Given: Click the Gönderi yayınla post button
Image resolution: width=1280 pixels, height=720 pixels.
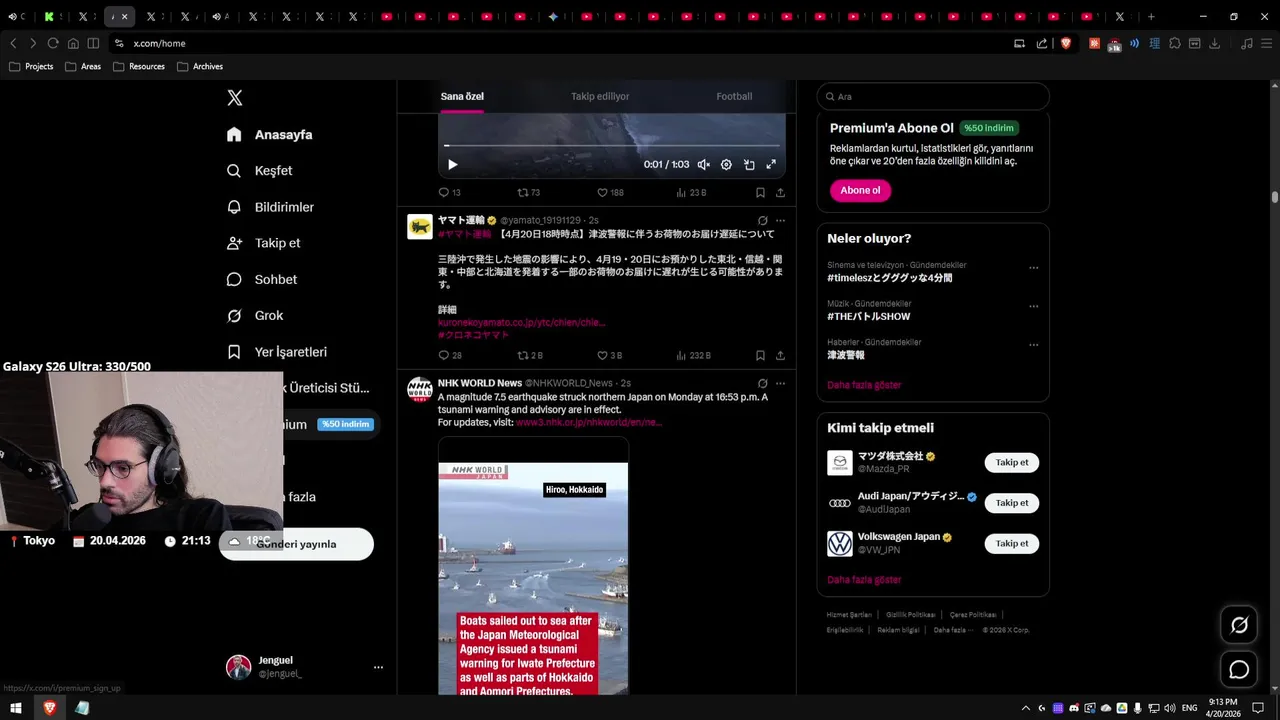Looking at the screenshot, I should tap(296, 544).
